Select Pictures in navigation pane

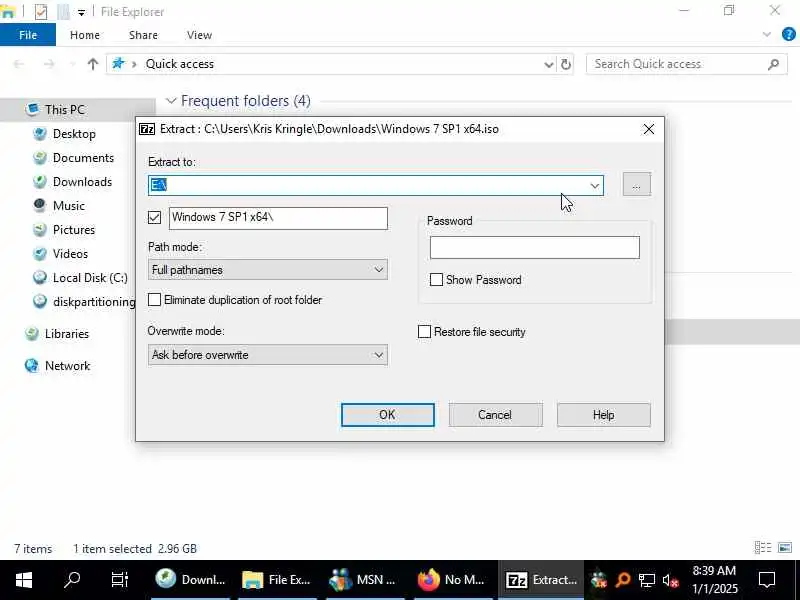point(73,230)
